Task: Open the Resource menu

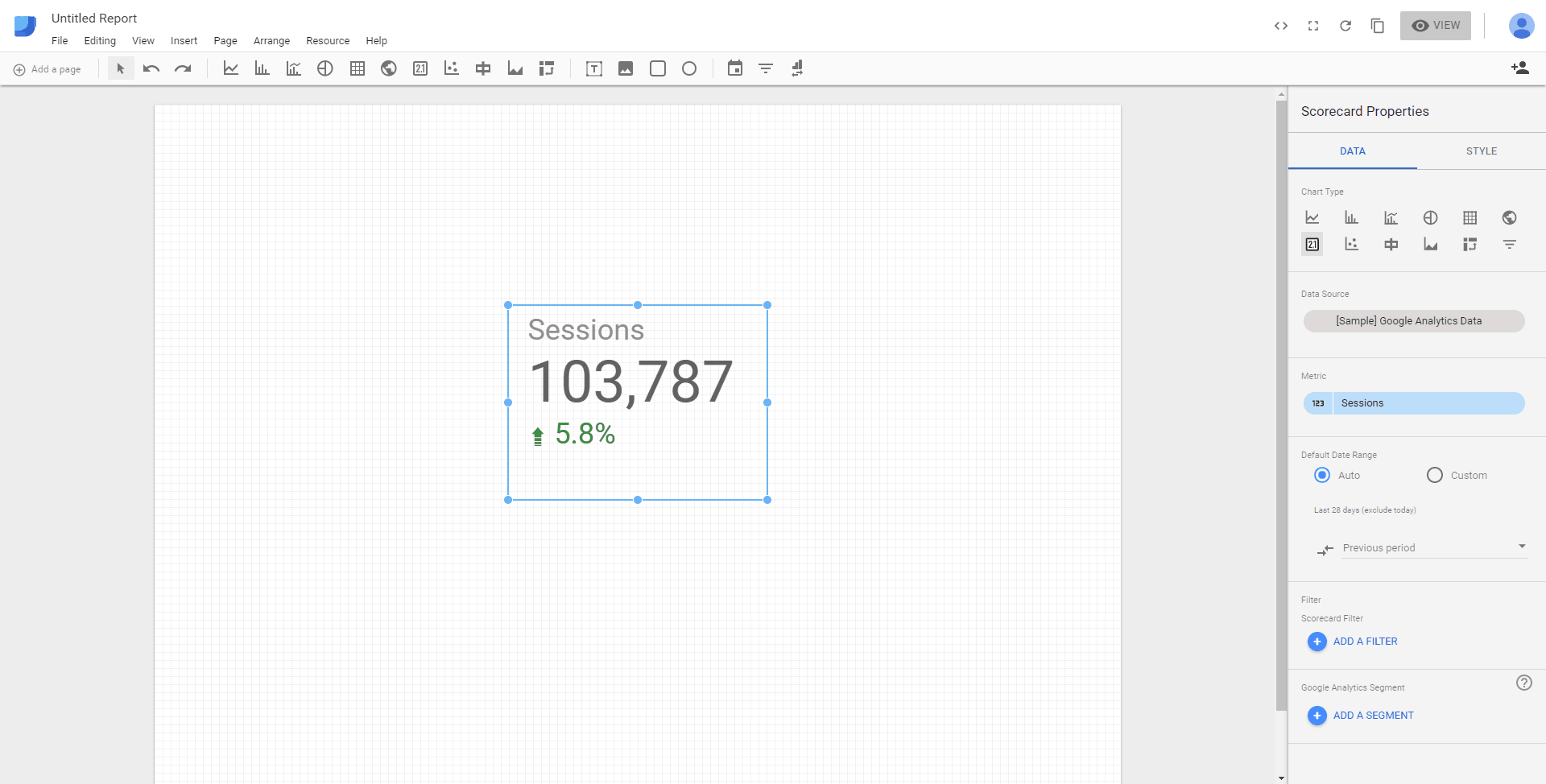Action: coord(327,40)
